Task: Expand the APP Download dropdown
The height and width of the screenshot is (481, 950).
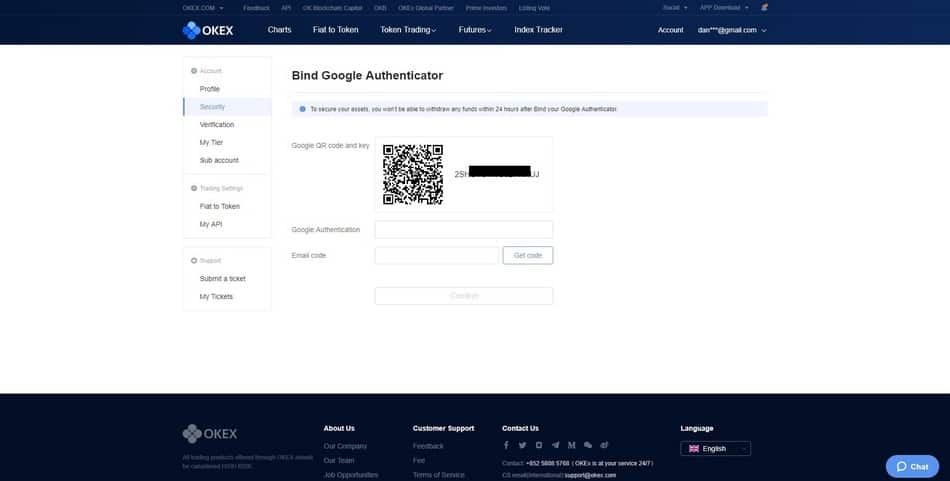Action: 724,8
